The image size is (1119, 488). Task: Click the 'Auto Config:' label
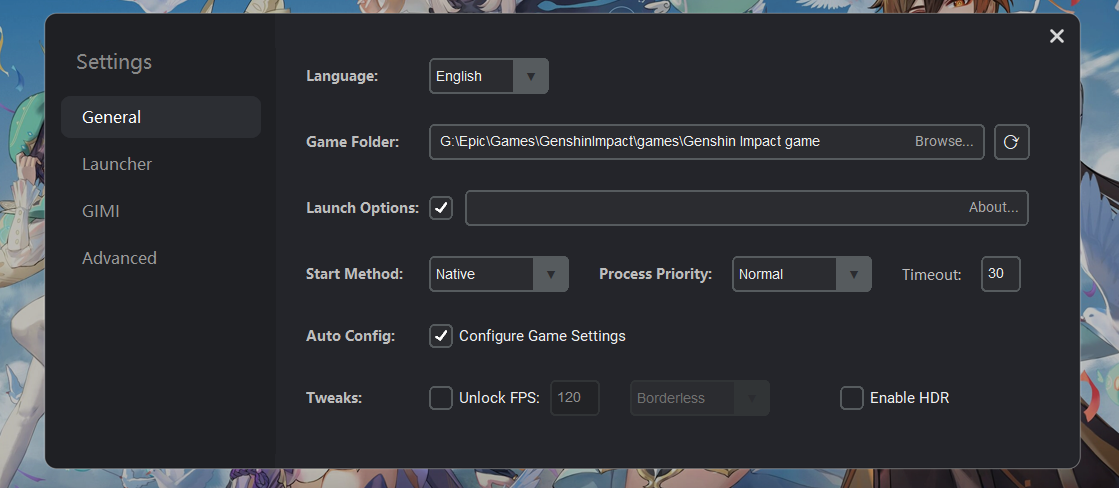[350, 336]
